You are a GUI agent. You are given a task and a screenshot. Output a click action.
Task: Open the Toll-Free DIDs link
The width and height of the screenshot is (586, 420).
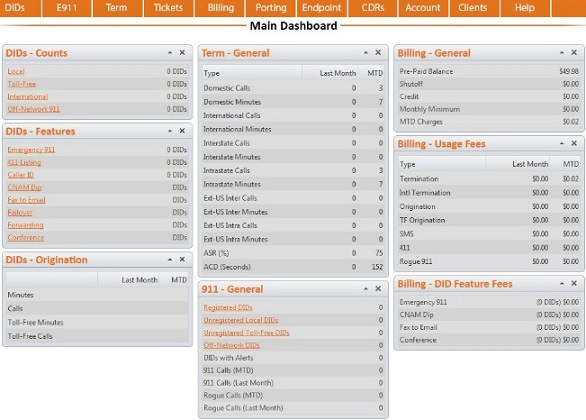coord(22,84)
